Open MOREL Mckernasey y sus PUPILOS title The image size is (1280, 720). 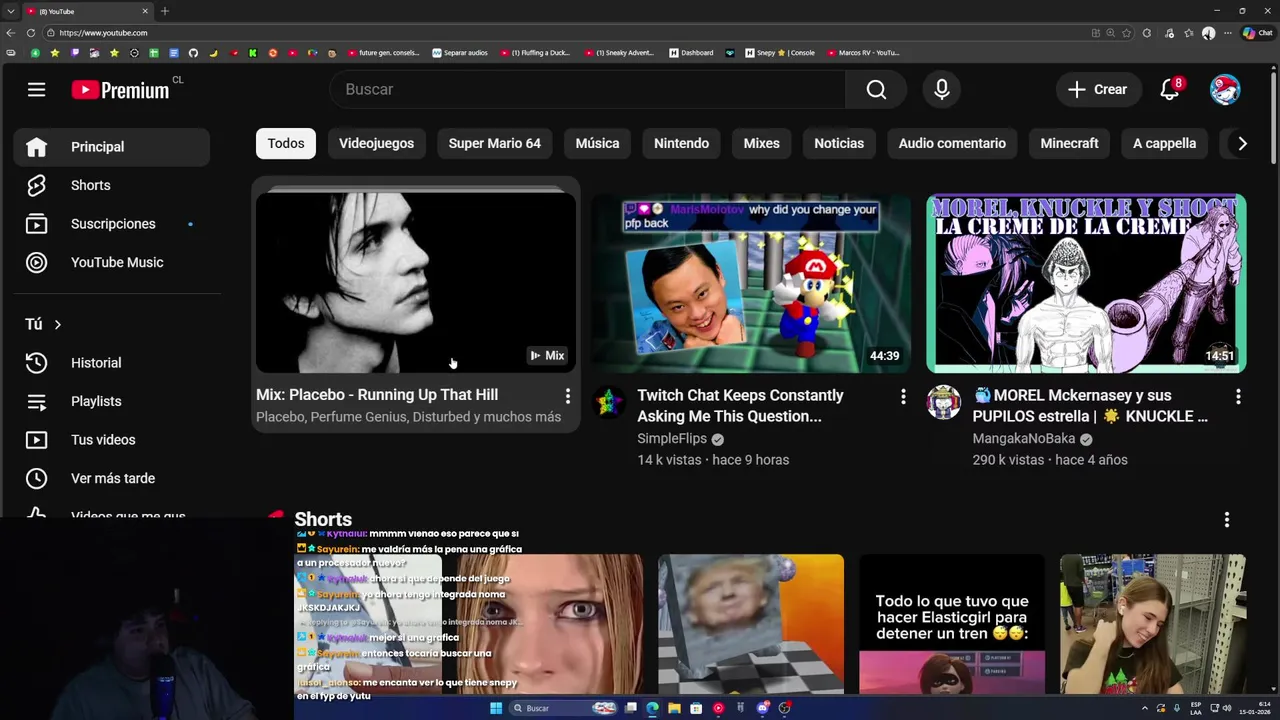[1090, 406]
